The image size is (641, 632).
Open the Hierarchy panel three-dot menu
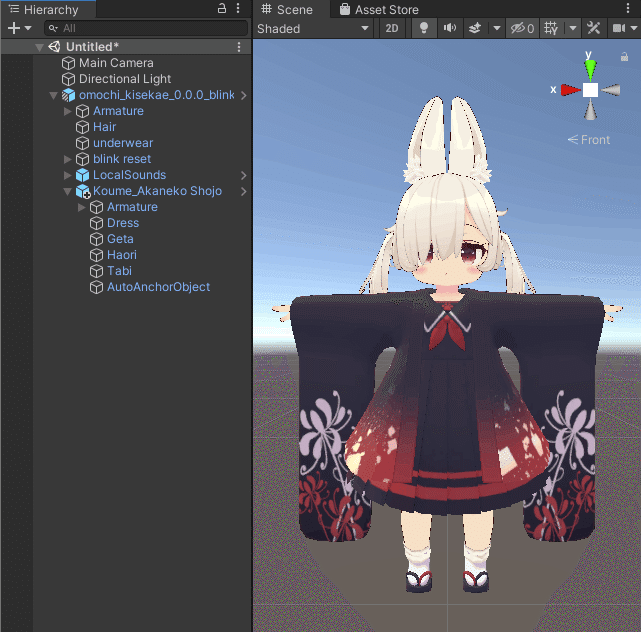coord(238,9)
